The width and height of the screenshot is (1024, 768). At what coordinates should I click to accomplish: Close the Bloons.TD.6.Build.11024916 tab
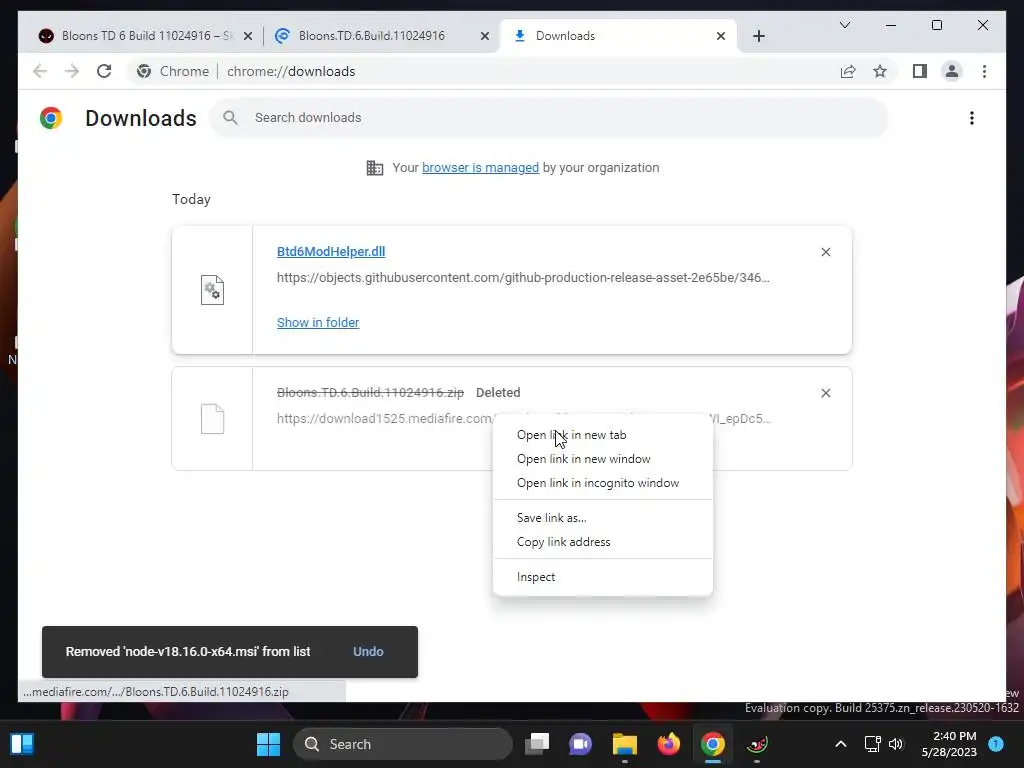[485, 36]
